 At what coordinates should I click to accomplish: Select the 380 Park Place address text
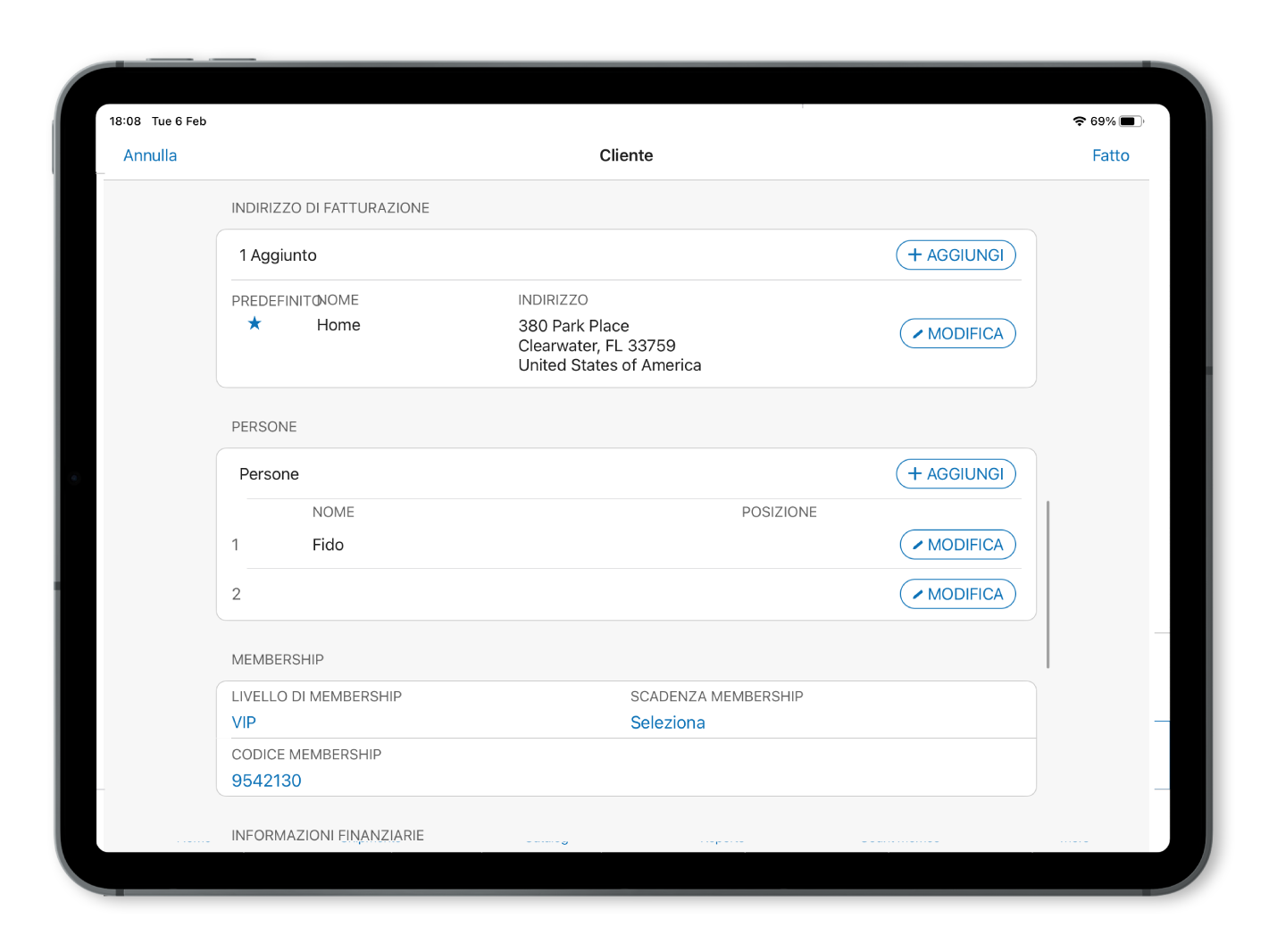click(573, 326)
